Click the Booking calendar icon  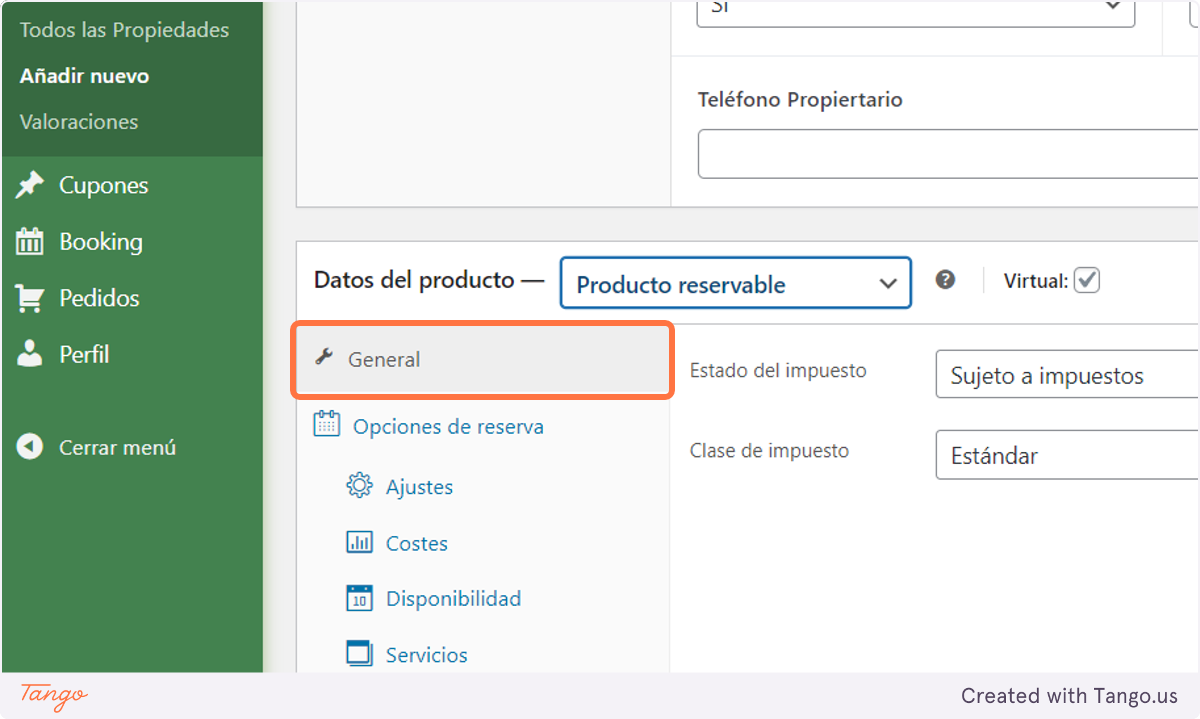coord(30,241)
